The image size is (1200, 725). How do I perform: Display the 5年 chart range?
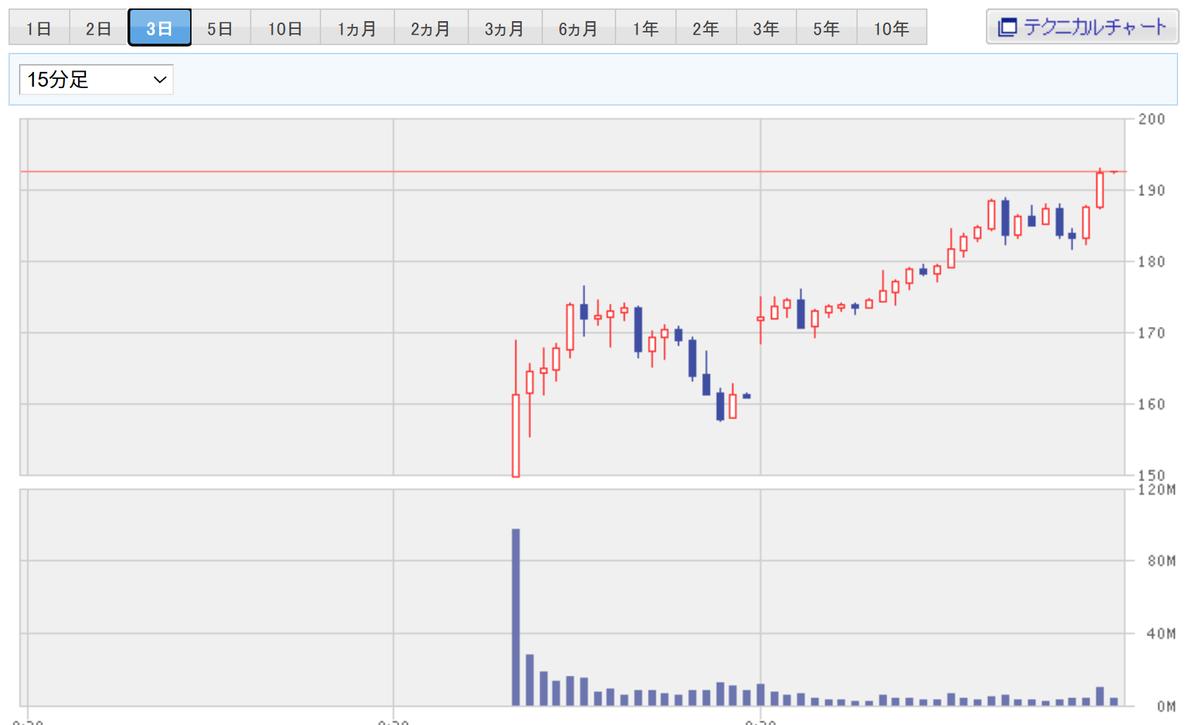(x=826, y=28)
